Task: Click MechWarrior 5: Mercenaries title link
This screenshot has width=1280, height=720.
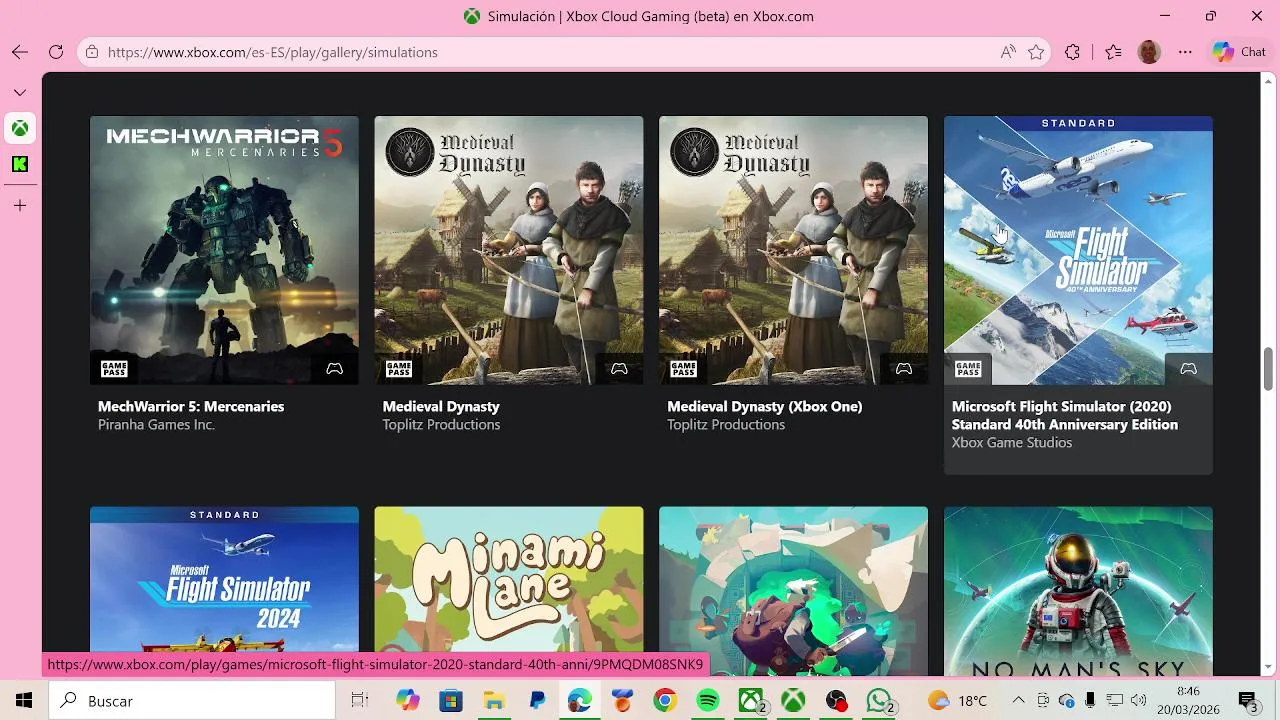Action: pos(191,406)
